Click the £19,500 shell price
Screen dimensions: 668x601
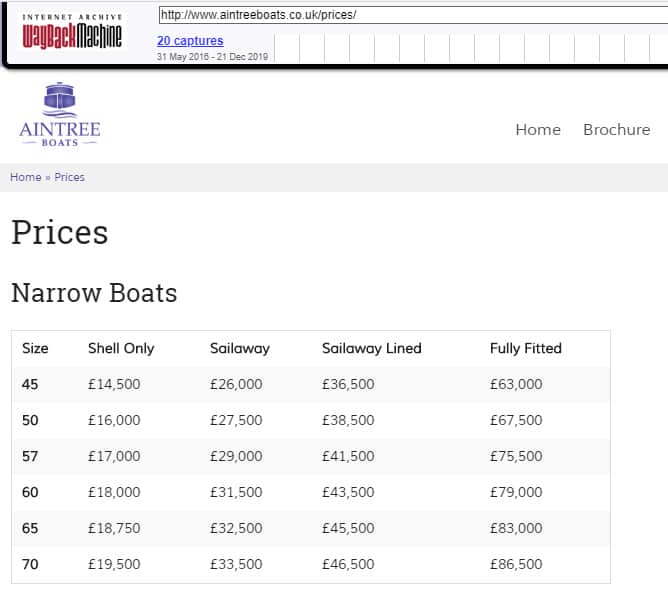(x=114, y=564)
